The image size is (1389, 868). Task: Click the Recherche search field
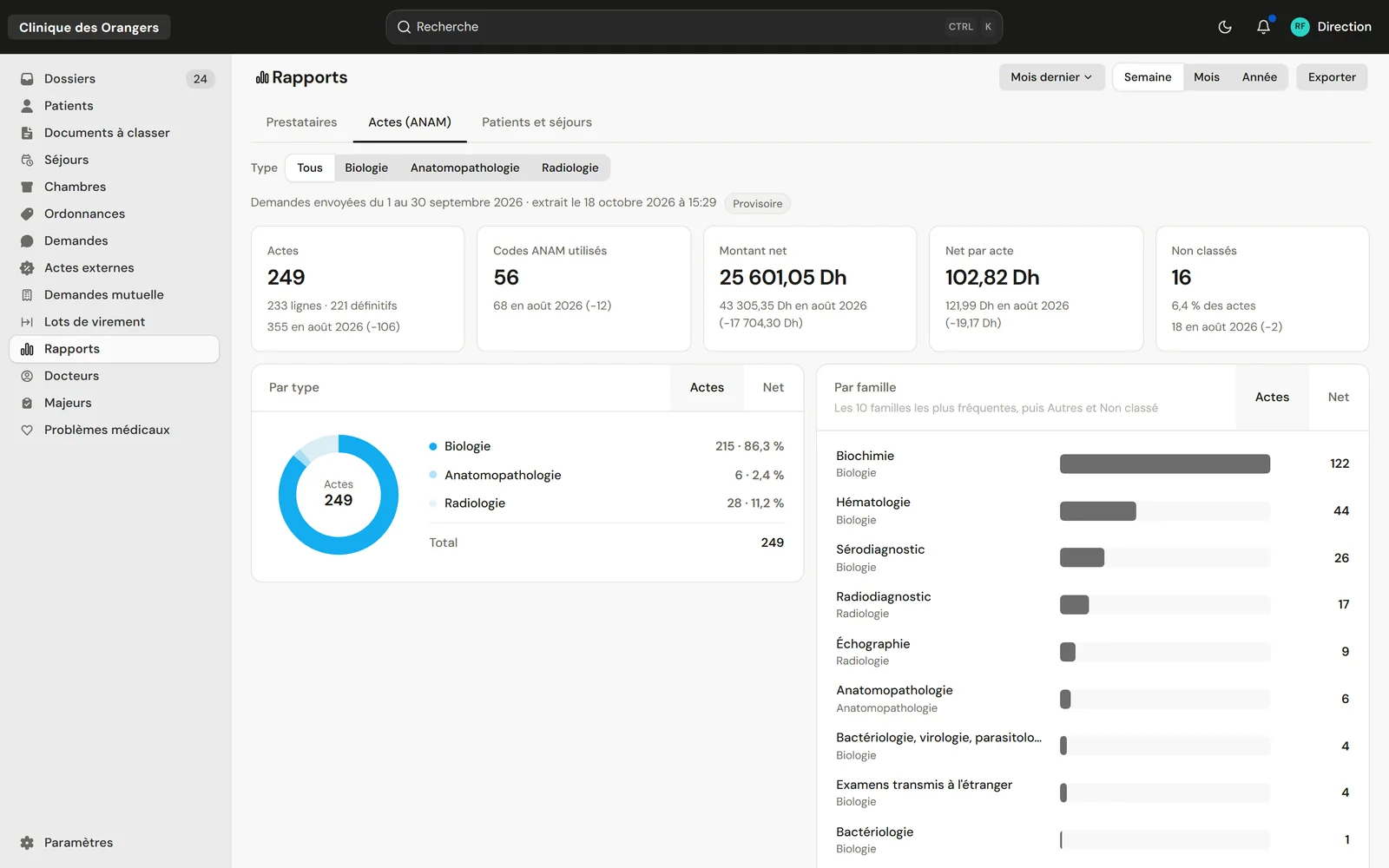click(x=694, y=27)
